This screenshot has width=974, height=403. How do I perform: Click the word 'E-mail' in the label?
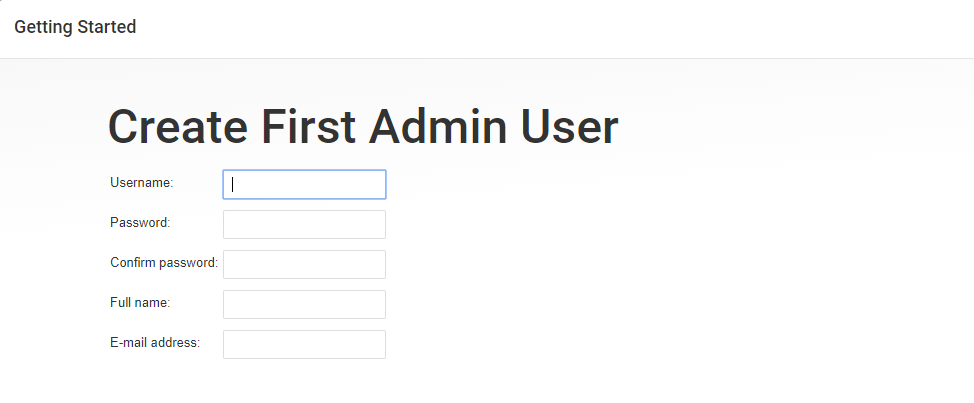coord(129,342)
